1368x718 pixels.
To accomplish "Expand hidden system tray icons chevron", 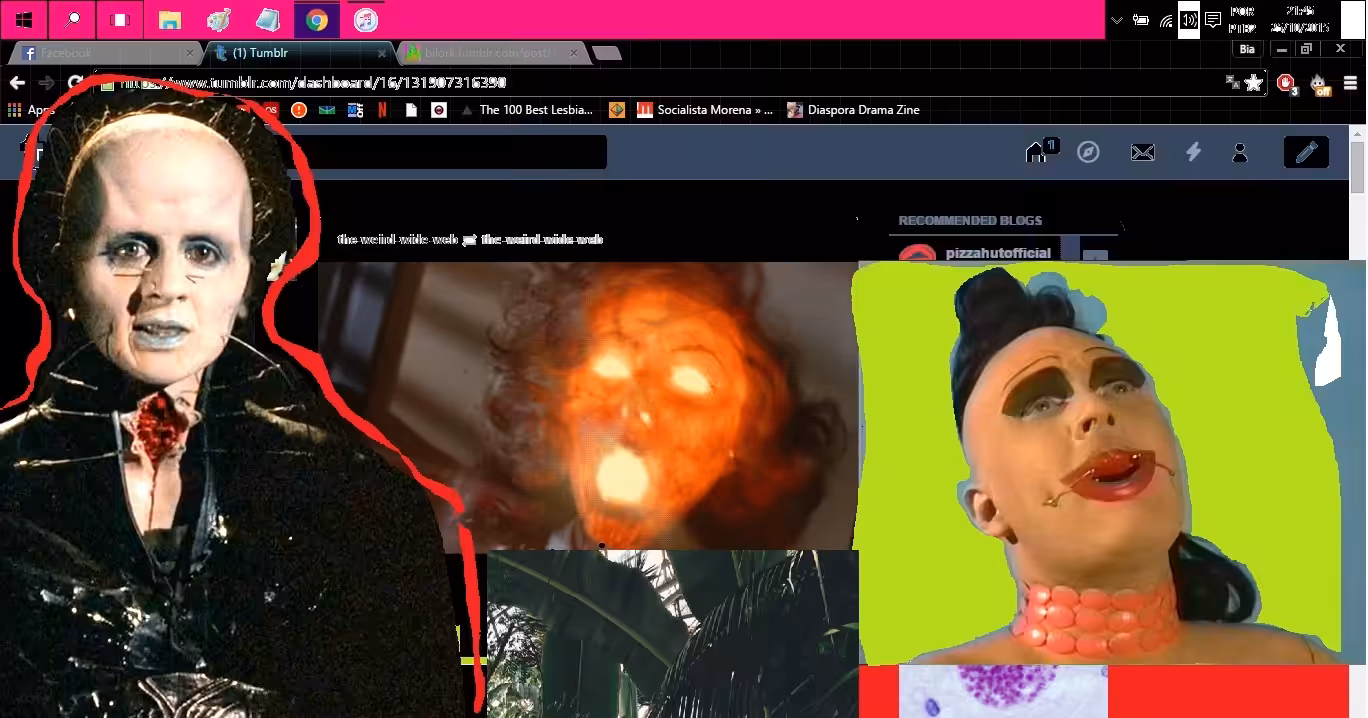I will tap(1117, 20).
